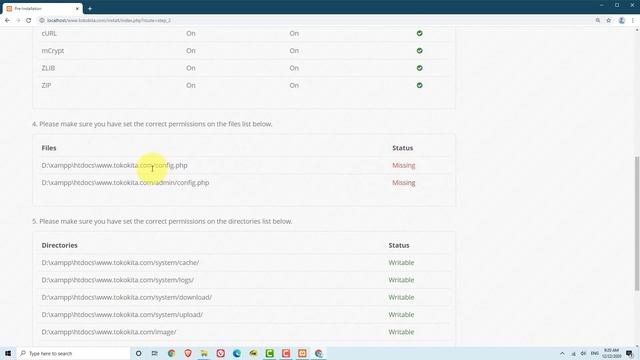Click the zoom magnifier icon in address bar
Viewport: 640px width, 360px height.
(598, 20)
